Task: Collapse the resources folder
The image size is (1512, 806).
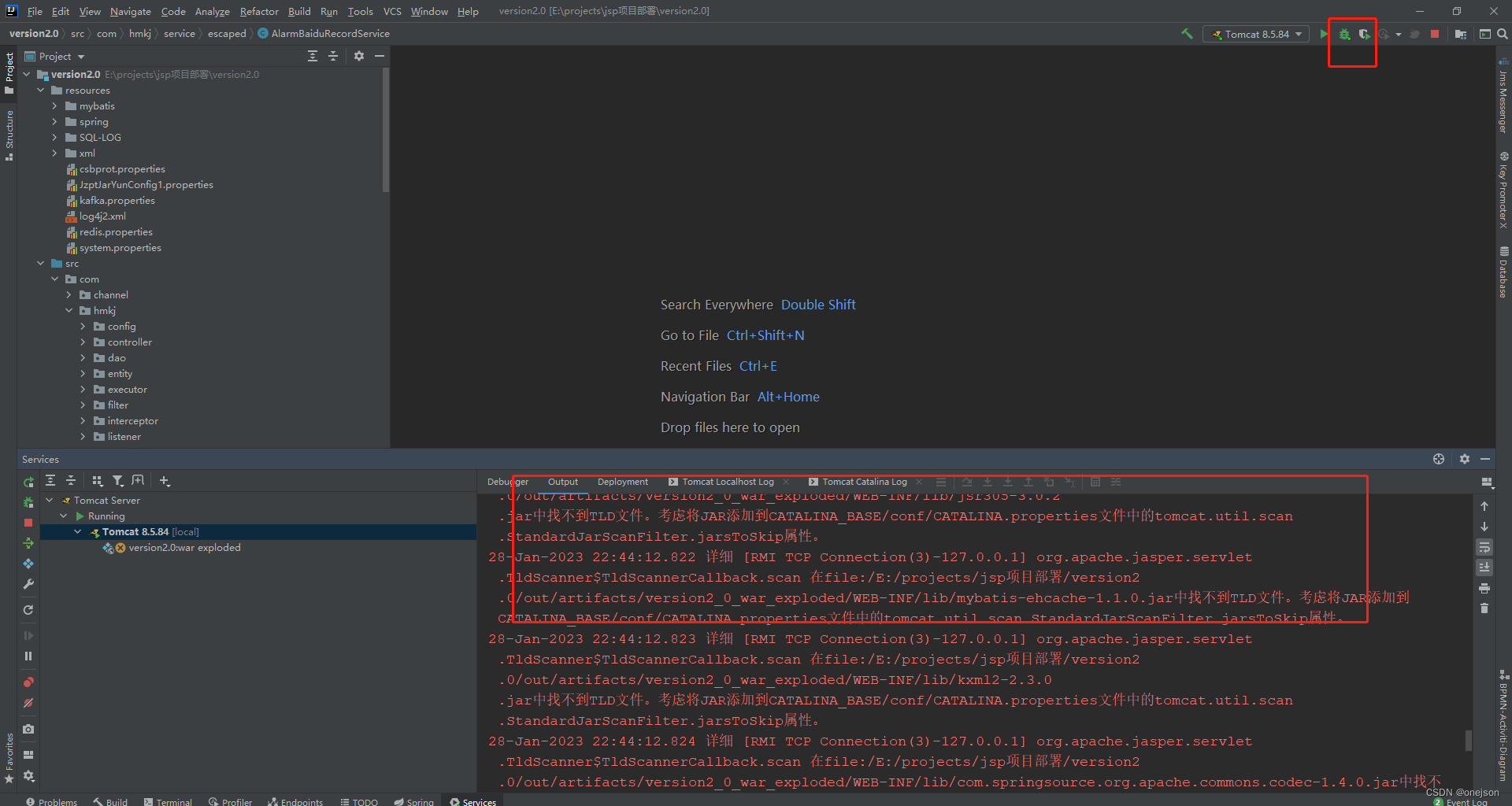Action: 40,91
